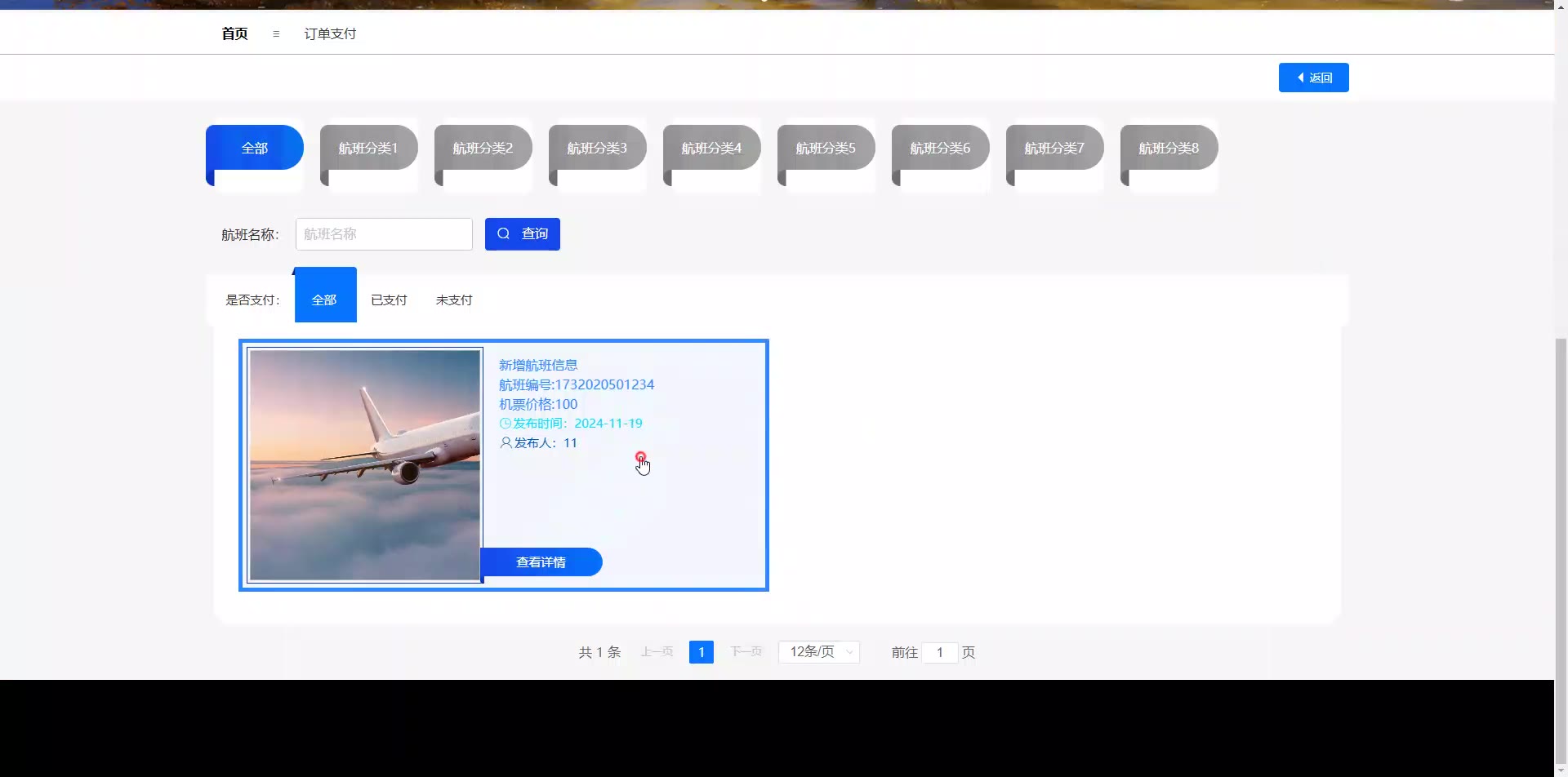Click the magnifier icon in the 查询 button
Viewport: 1568px width, 777px height.
(x=504, y=234)
